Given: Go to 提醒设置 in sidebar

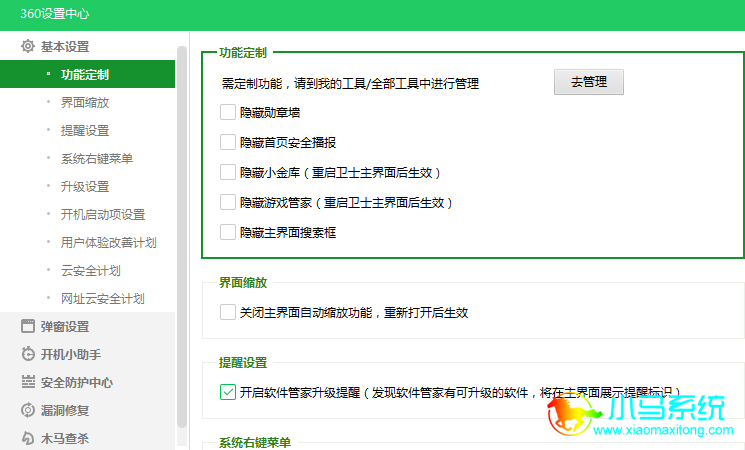Looking at the screenshot, I should click(87, 130).
